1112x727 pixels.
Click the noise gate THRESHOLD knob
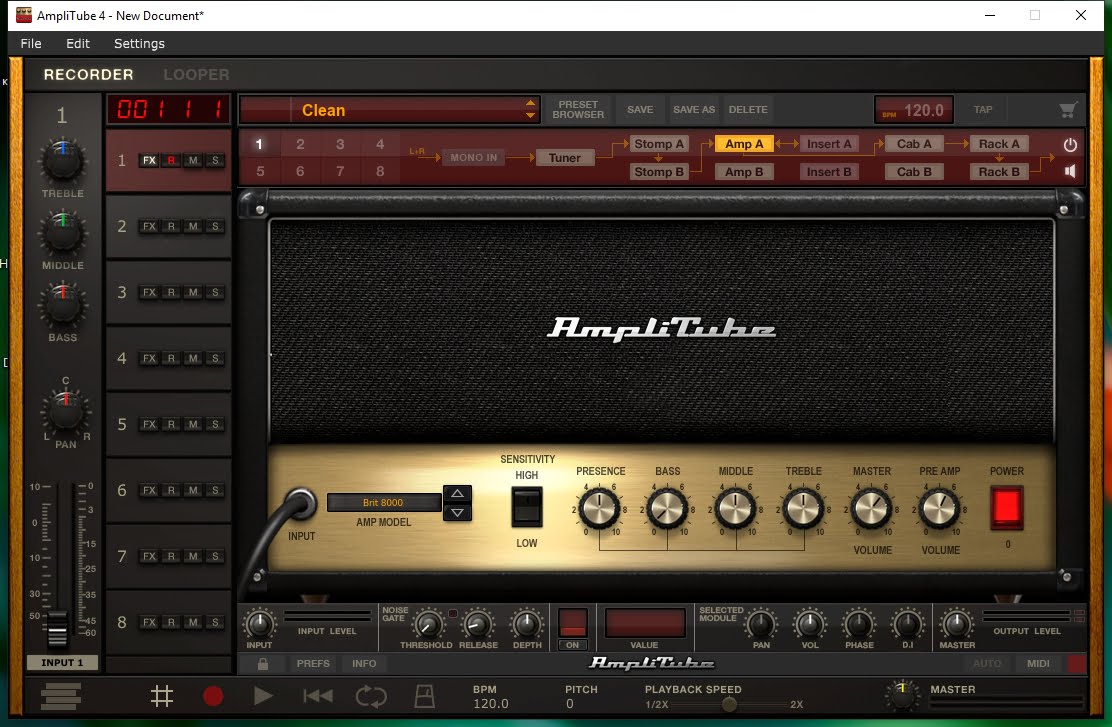(427, 625)
